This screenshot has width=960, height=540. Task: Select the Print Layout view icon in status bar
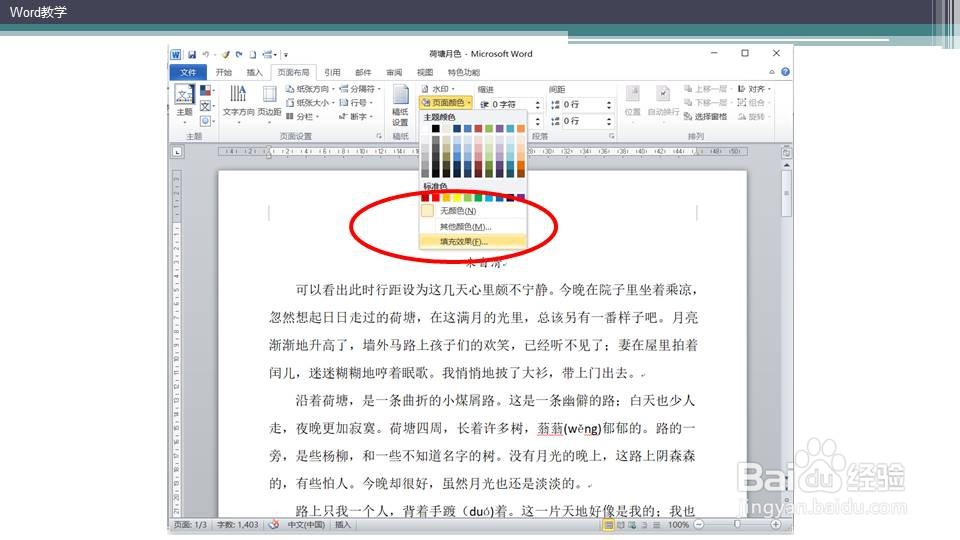pyautogui.click(x=609, y=525)
